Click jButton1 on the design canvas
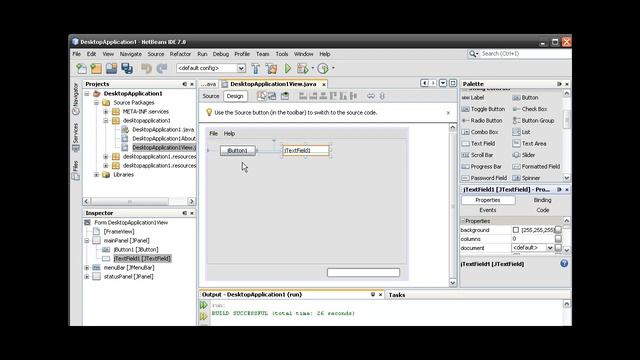 point(238,150)
